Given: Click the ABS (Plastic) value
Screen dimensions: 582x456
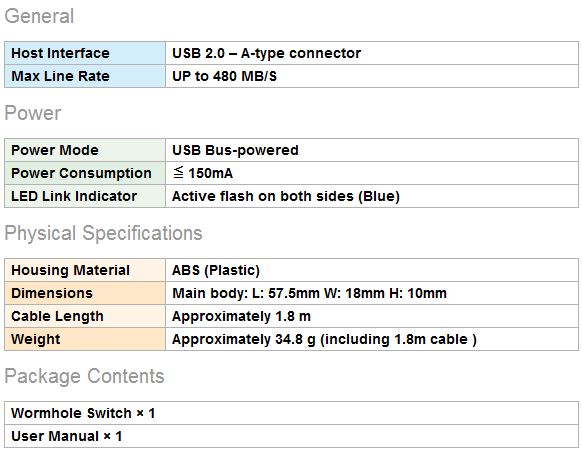Looking at the screenshot, I should pyautogui.click(x=216, y=270).
